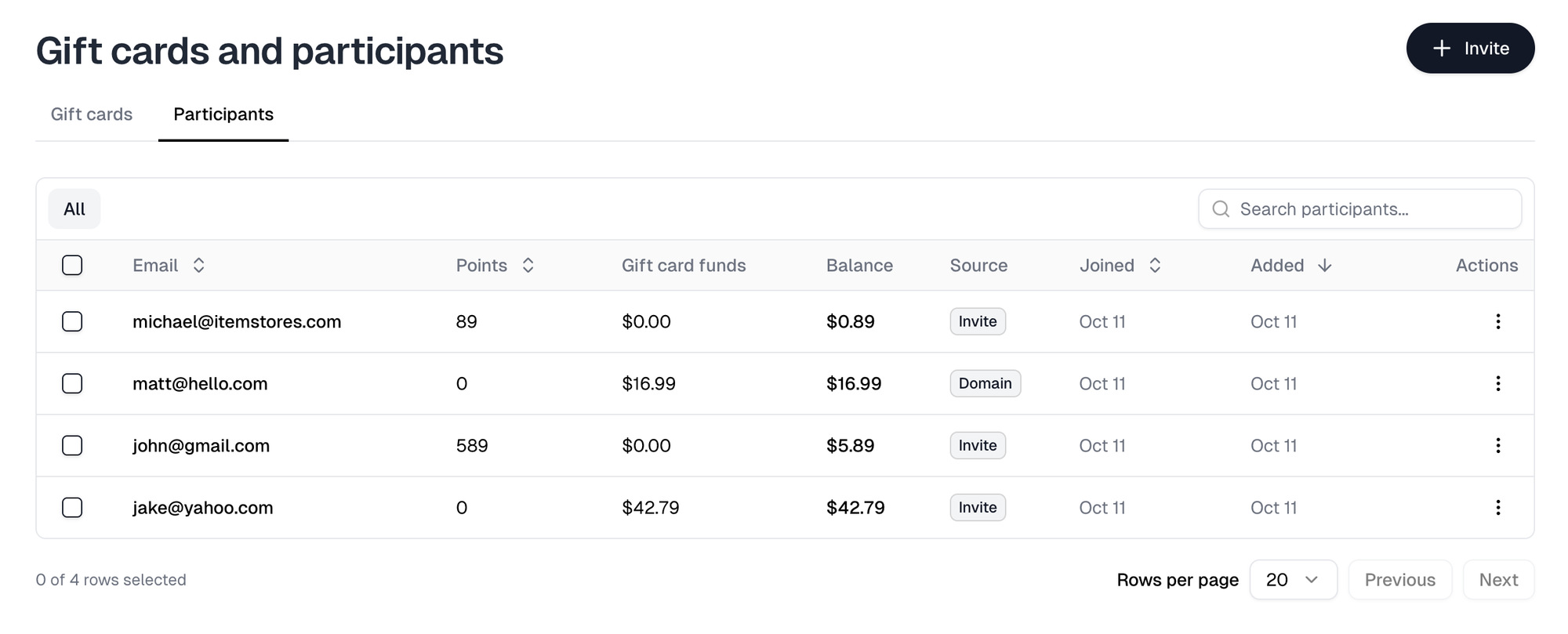Click the matt@hello.com email

200,383
